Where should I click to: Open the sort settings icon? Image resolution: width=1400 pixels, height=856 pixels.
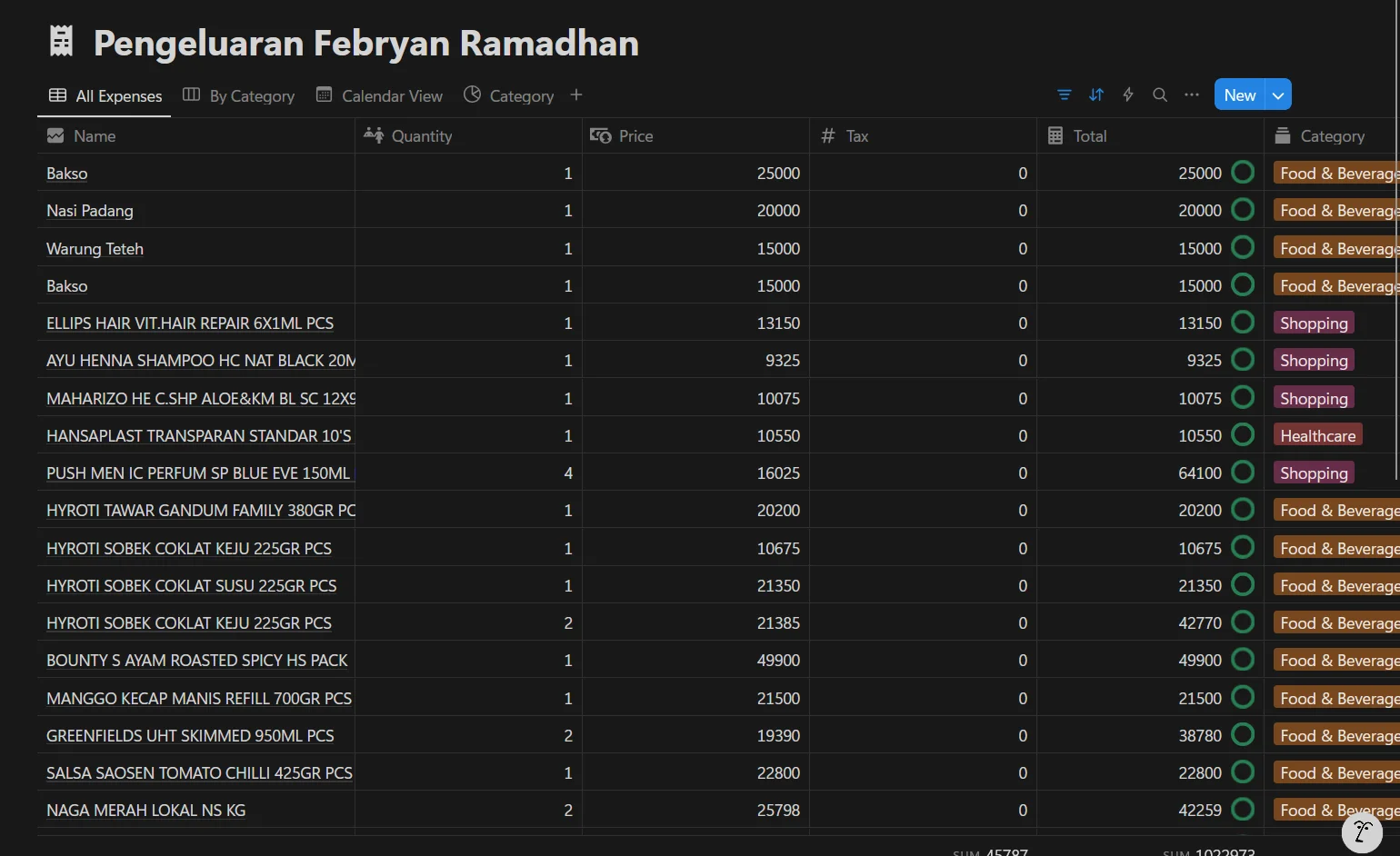[x=1095, y=95]
